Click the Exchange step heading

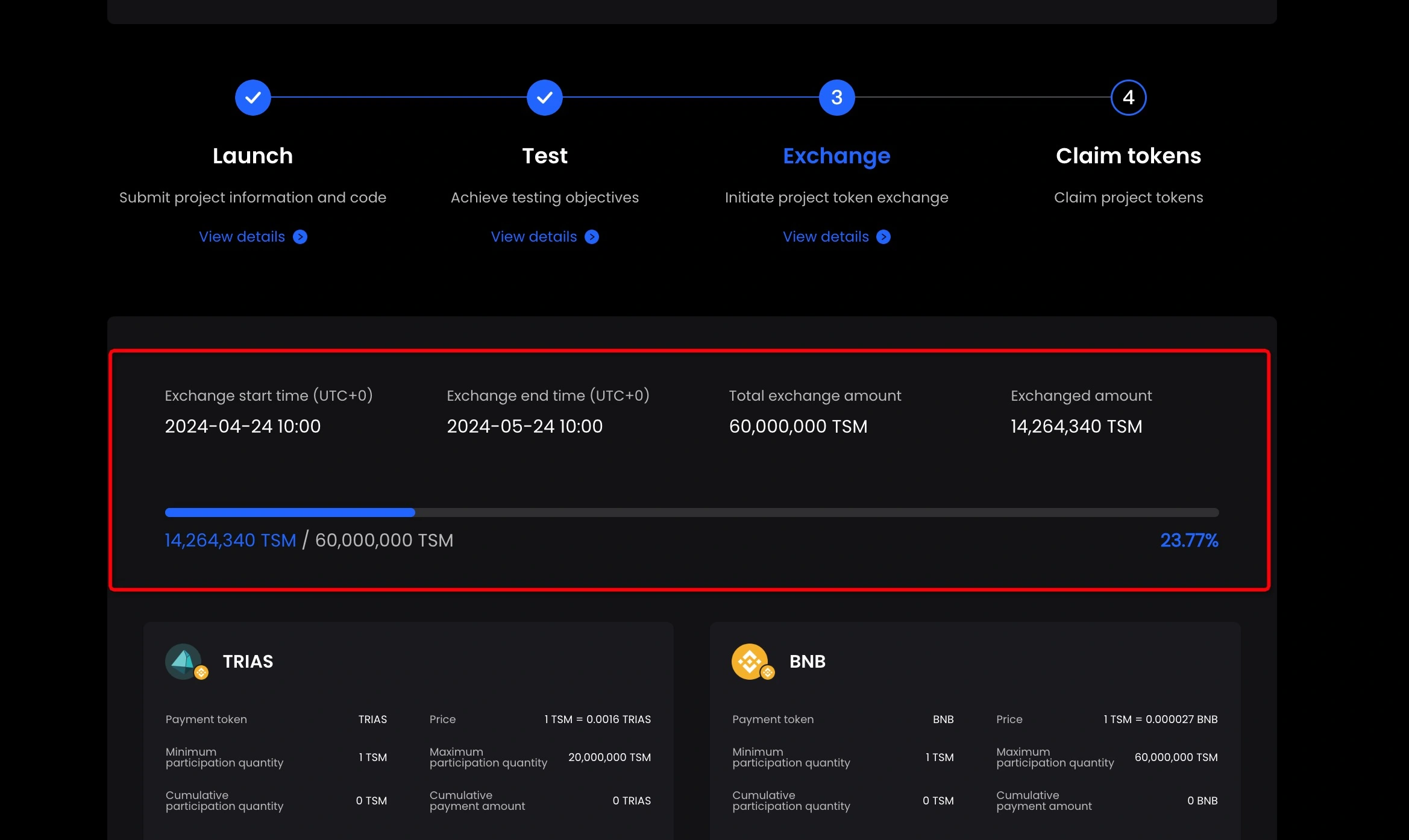[836, 156]
